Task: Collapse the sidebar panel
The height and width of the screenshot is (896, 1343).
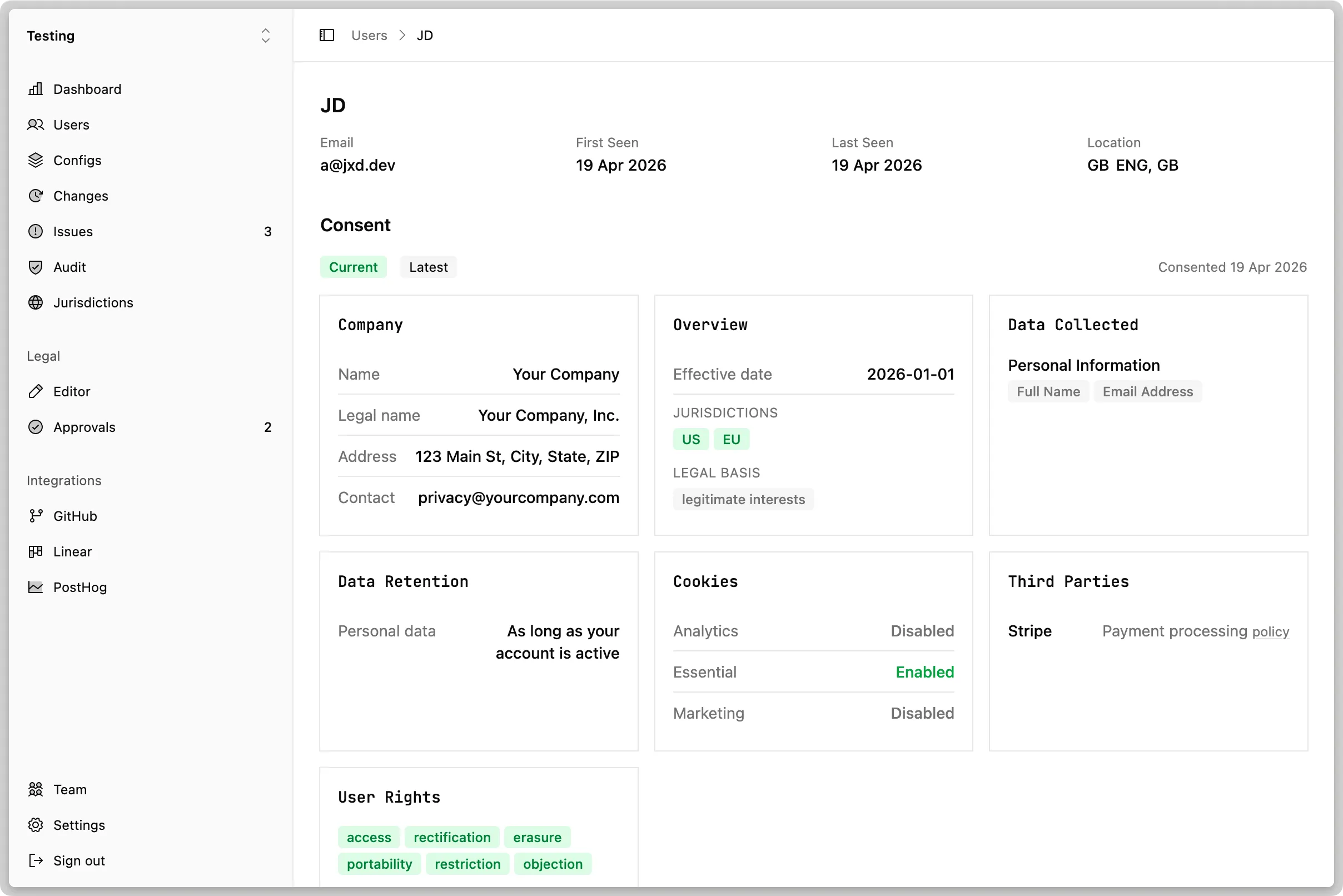Action: point(326,35)
